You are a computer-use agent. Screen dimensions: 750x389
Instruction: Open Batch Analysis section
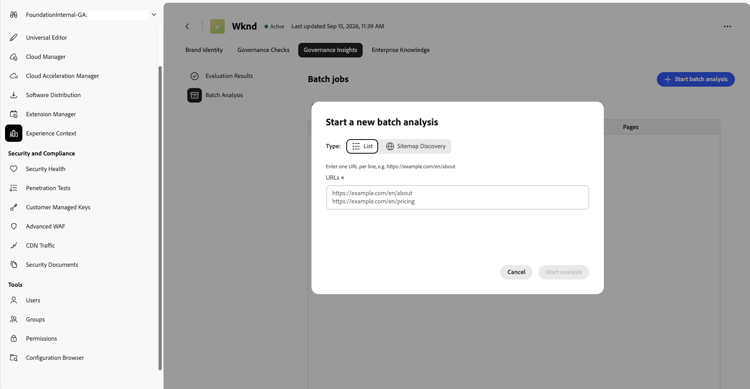pos(224,95)
